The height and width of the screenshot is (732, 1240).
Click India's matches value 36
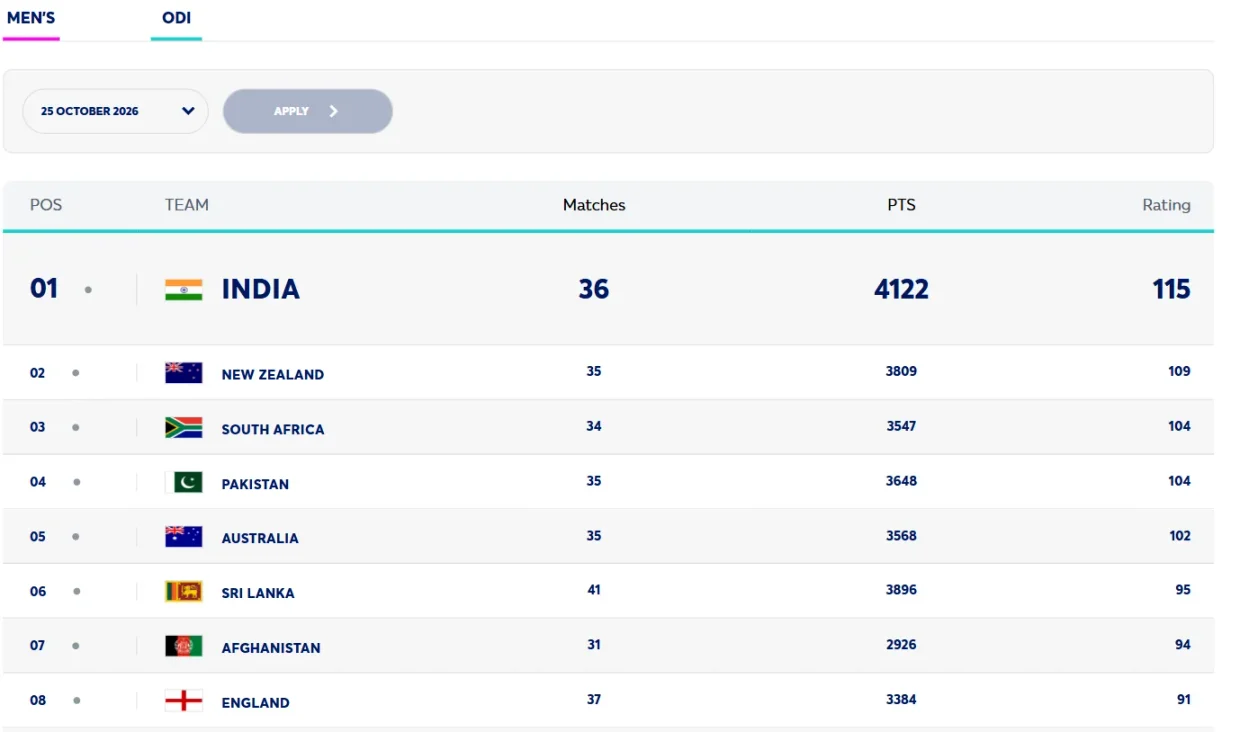click(594, 289)
